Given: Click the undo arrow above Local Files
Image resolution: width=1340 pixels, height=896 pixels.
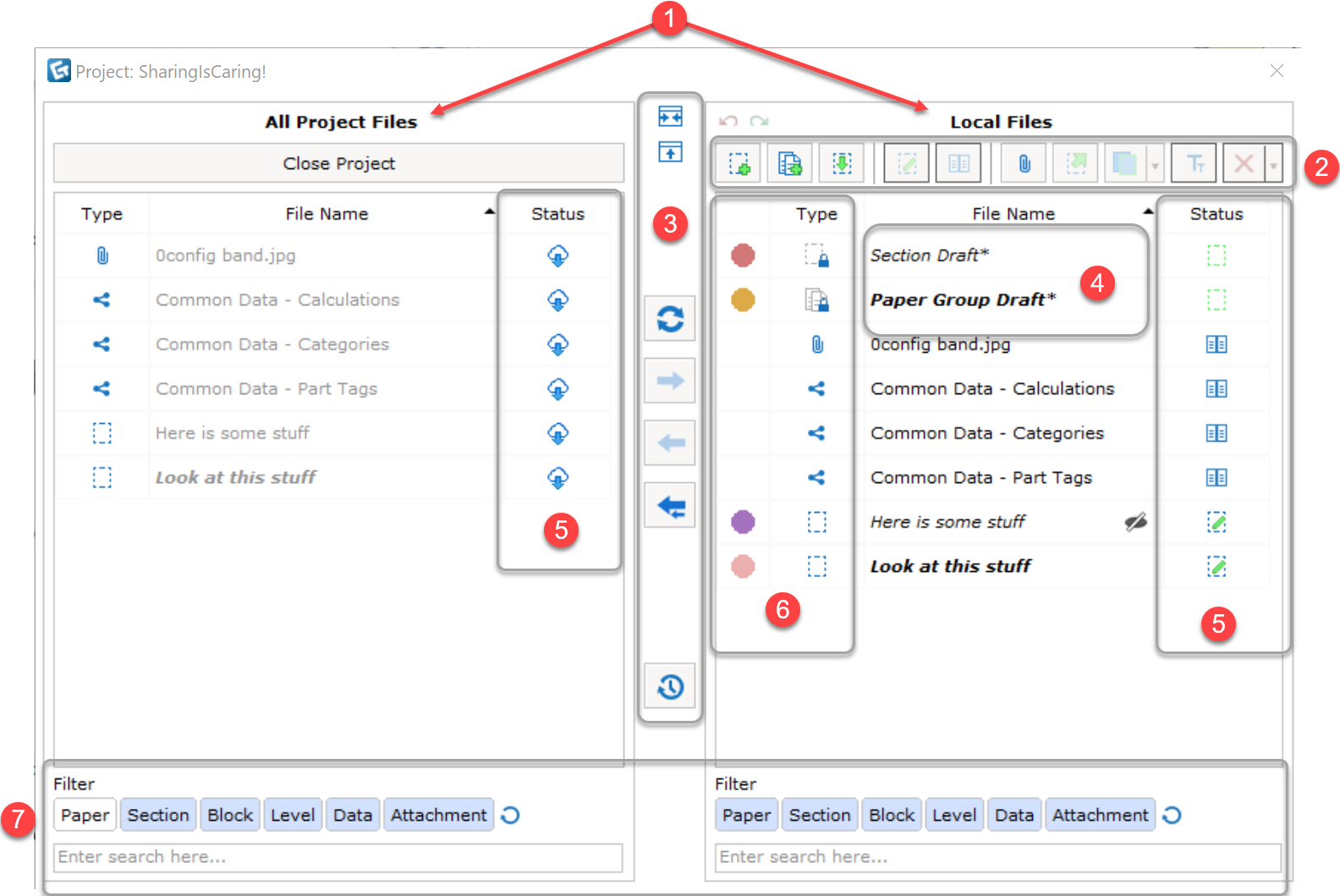Looking at the screenshot, I should coord(728,122).
